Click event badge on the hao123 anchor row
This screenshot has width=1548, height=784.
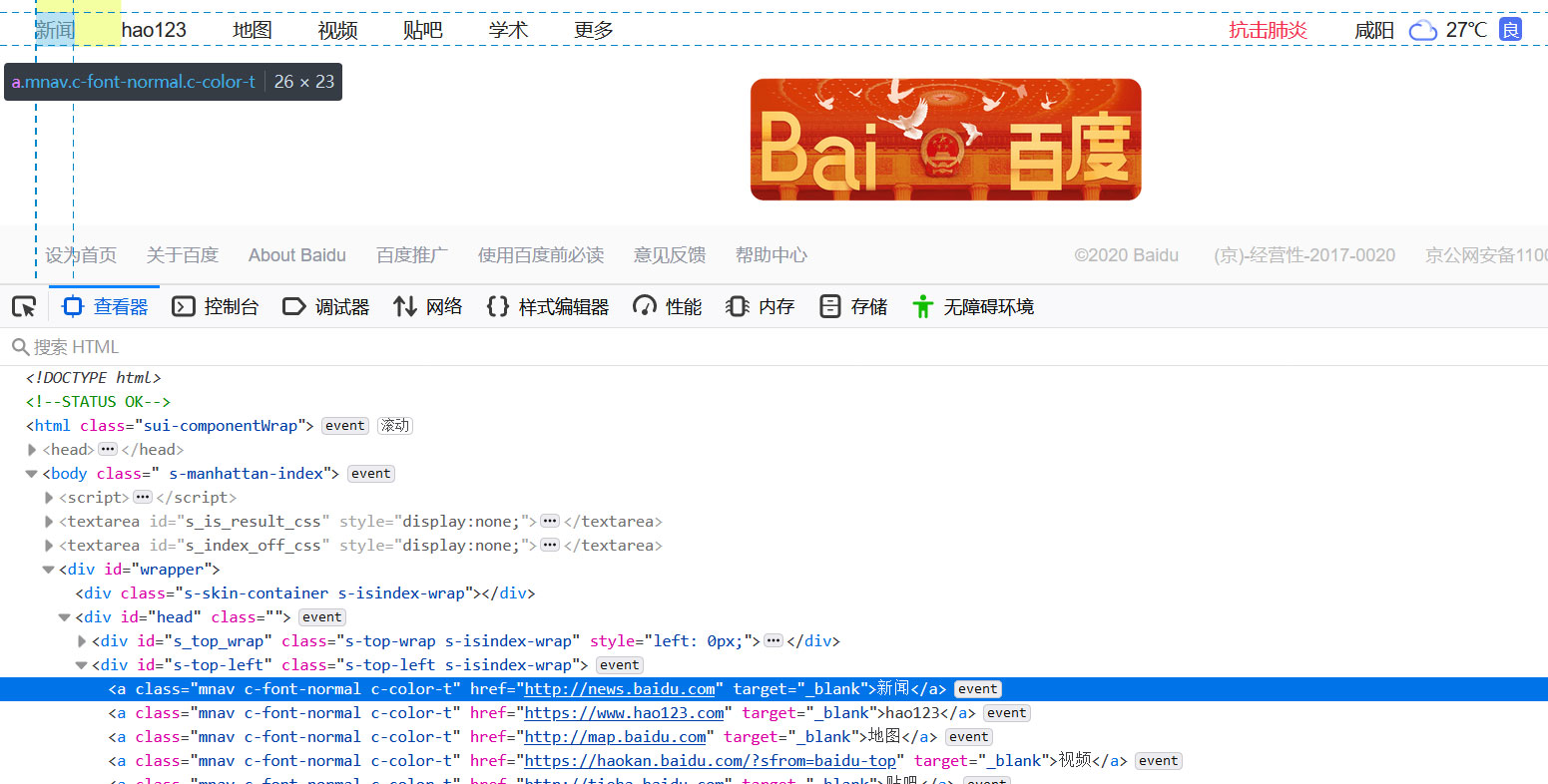(x=1007, y=713)
